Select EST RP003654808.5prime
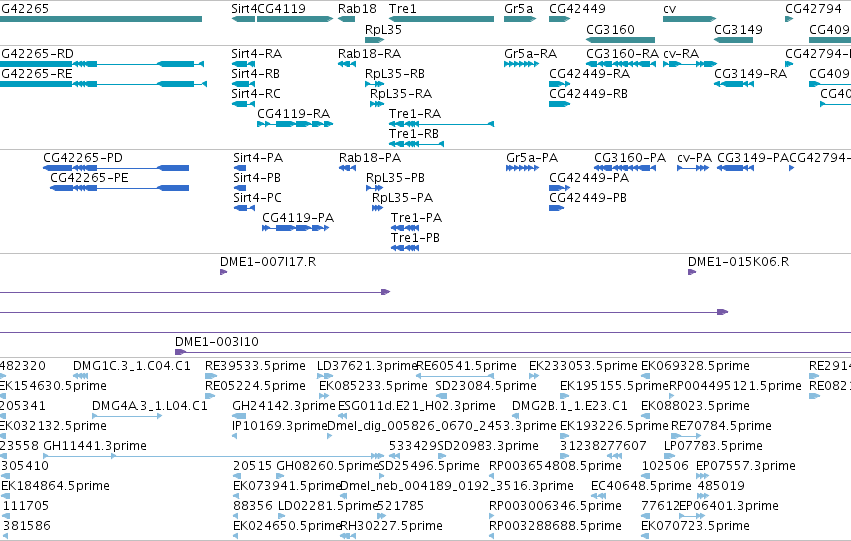This screenshot has width=851, height=541. click(493, 476)
